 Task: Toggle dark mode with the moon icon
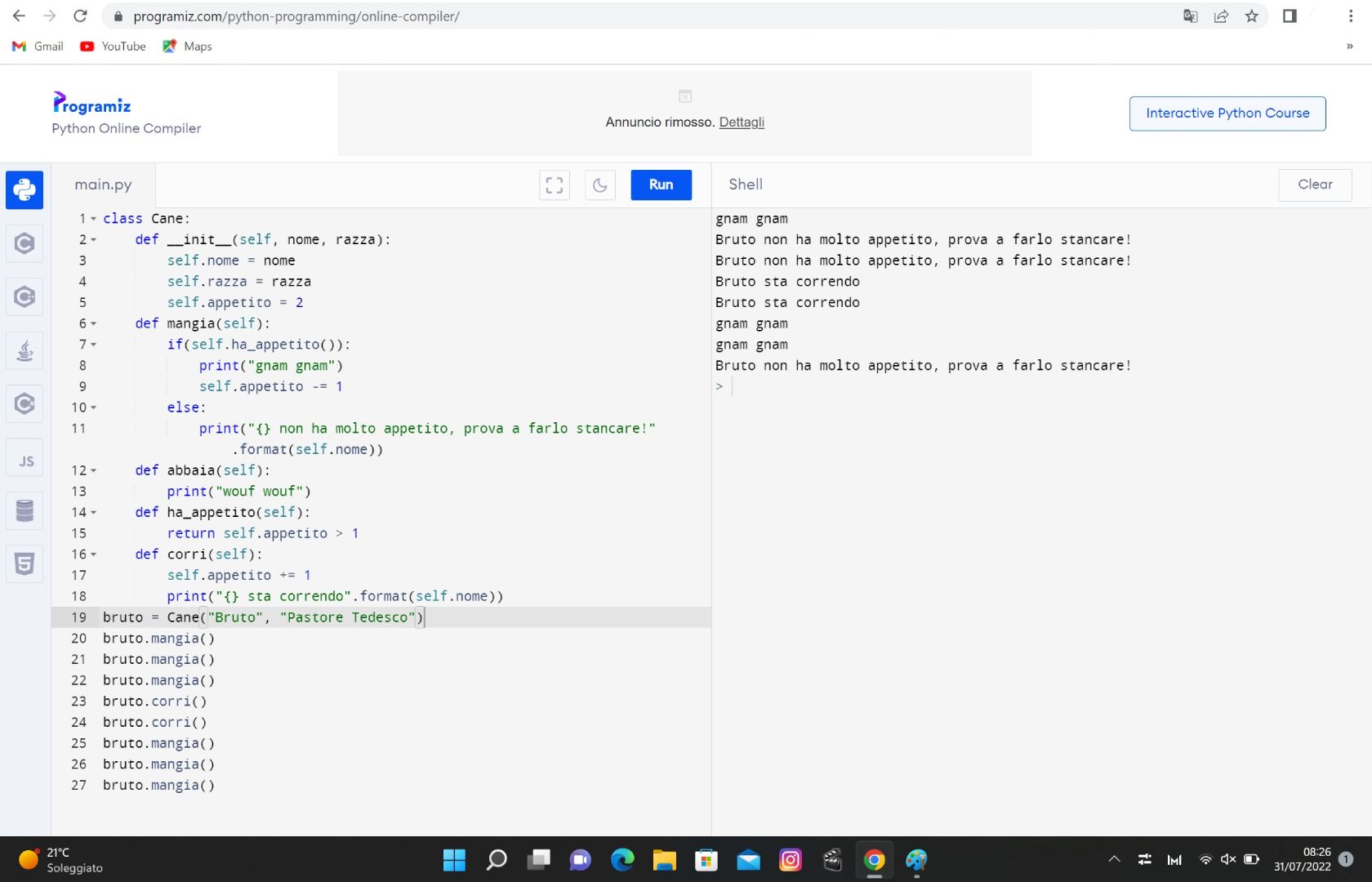600,185
